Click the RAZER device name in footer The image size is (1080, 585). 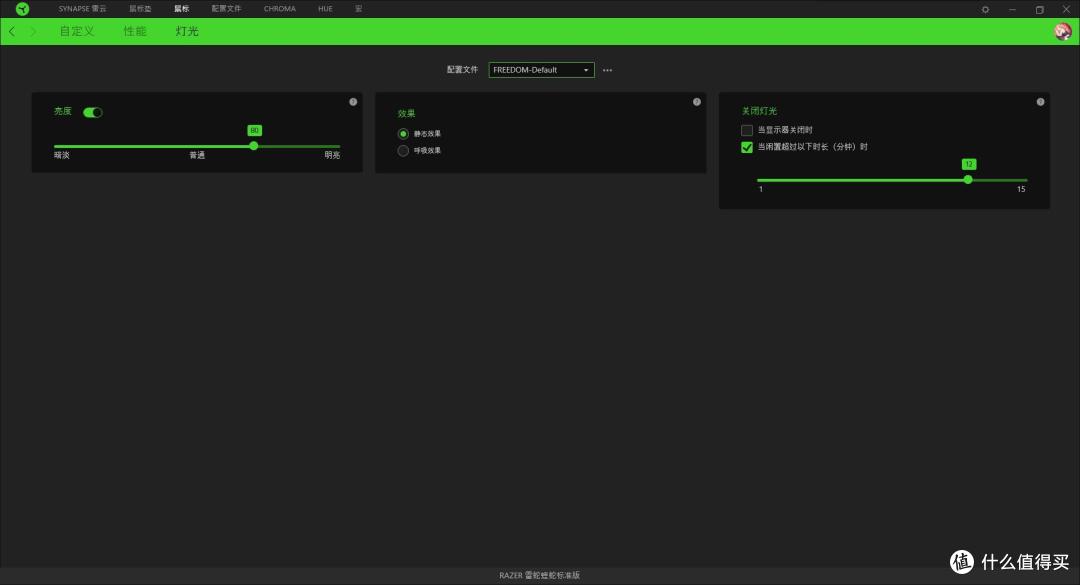539,575
